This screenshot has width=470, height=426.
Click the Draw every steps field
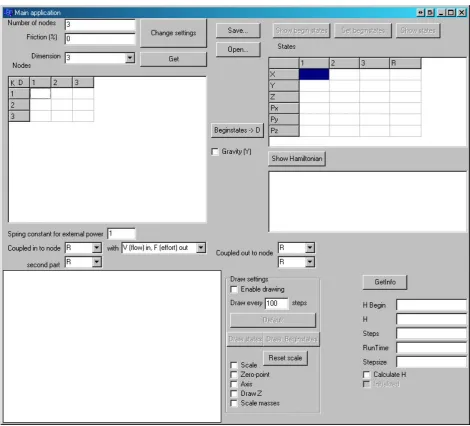[x=276, y=303]
